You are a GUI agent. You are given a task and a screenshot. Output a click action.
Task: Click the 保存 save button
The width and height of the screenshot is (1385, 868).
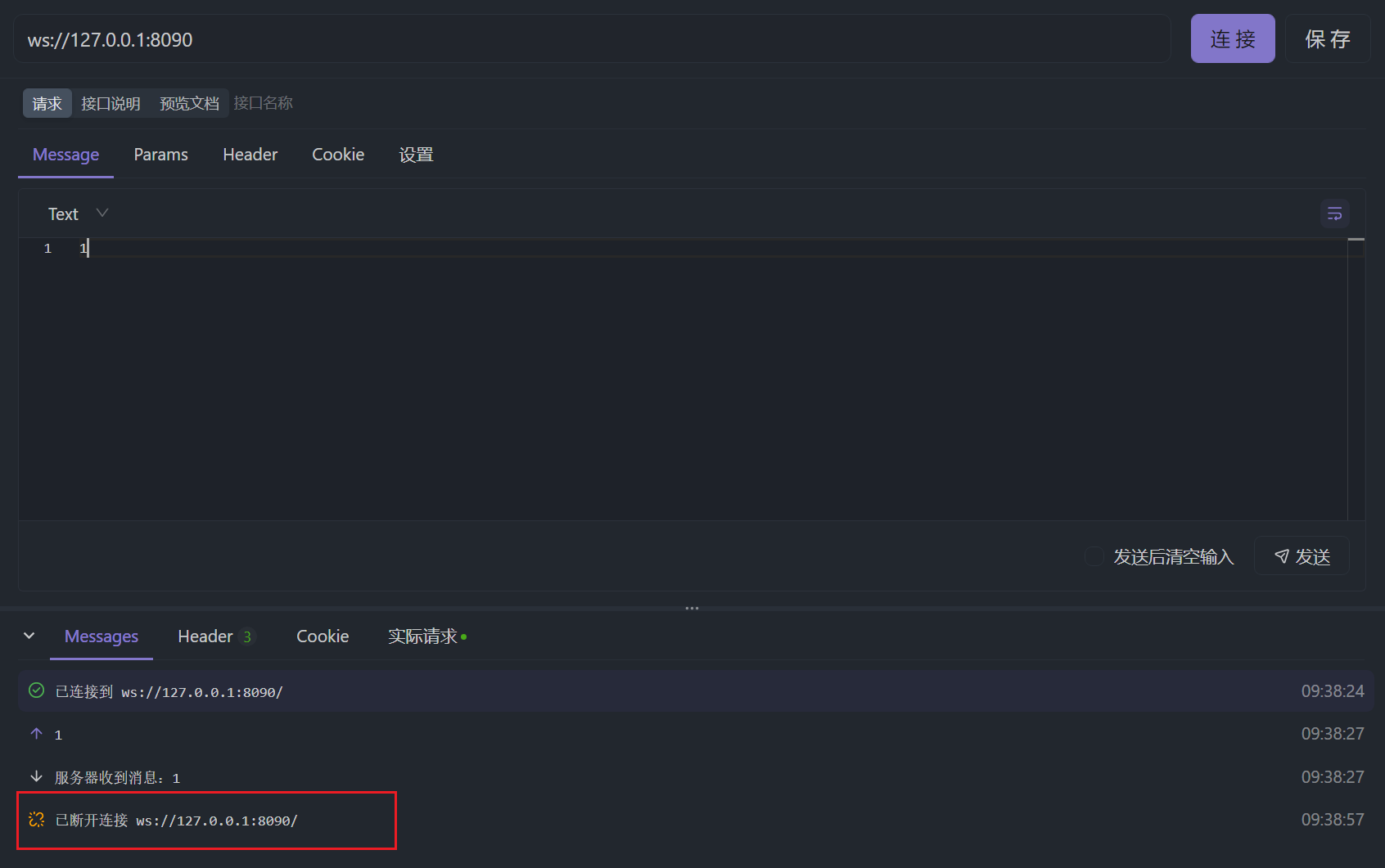(1327, 39)
